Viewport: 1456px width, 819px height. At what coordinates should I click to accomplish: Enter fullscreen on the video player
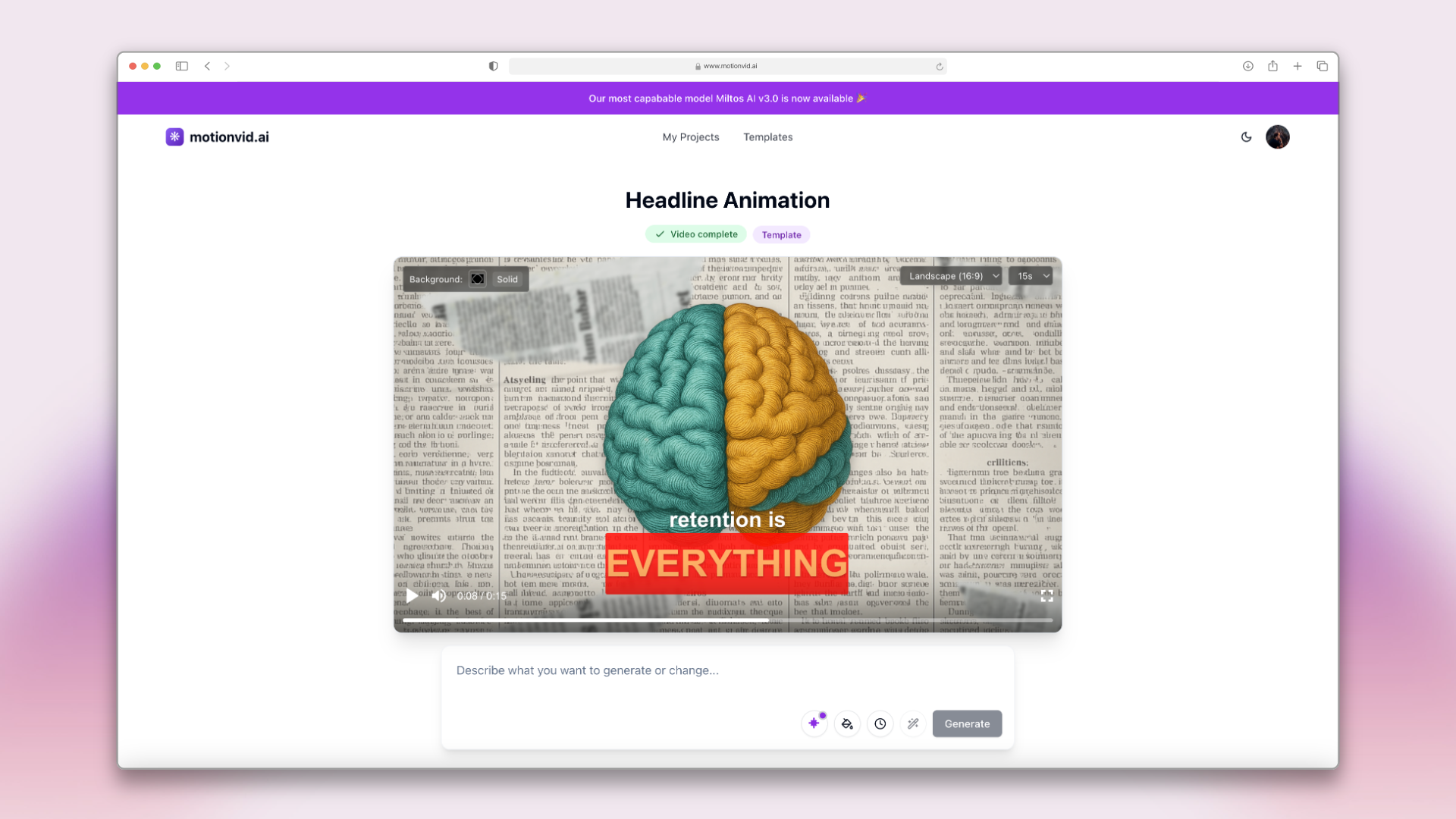1046,596
